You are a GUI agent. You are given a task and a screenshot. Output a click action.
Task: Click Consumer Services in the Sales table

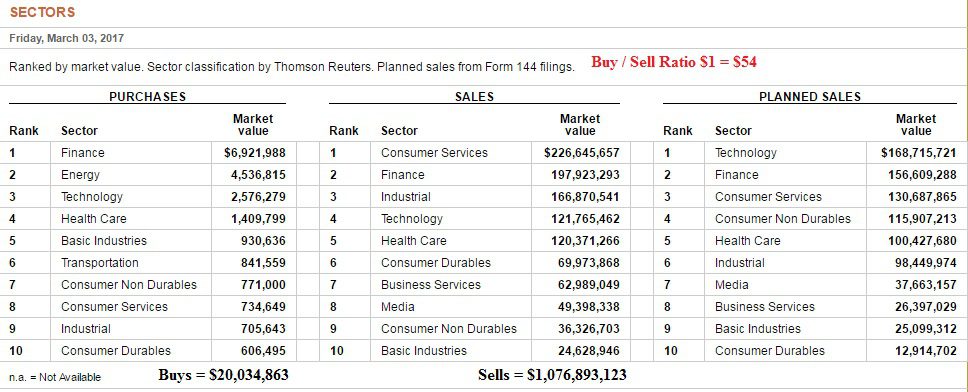point(434,152)
